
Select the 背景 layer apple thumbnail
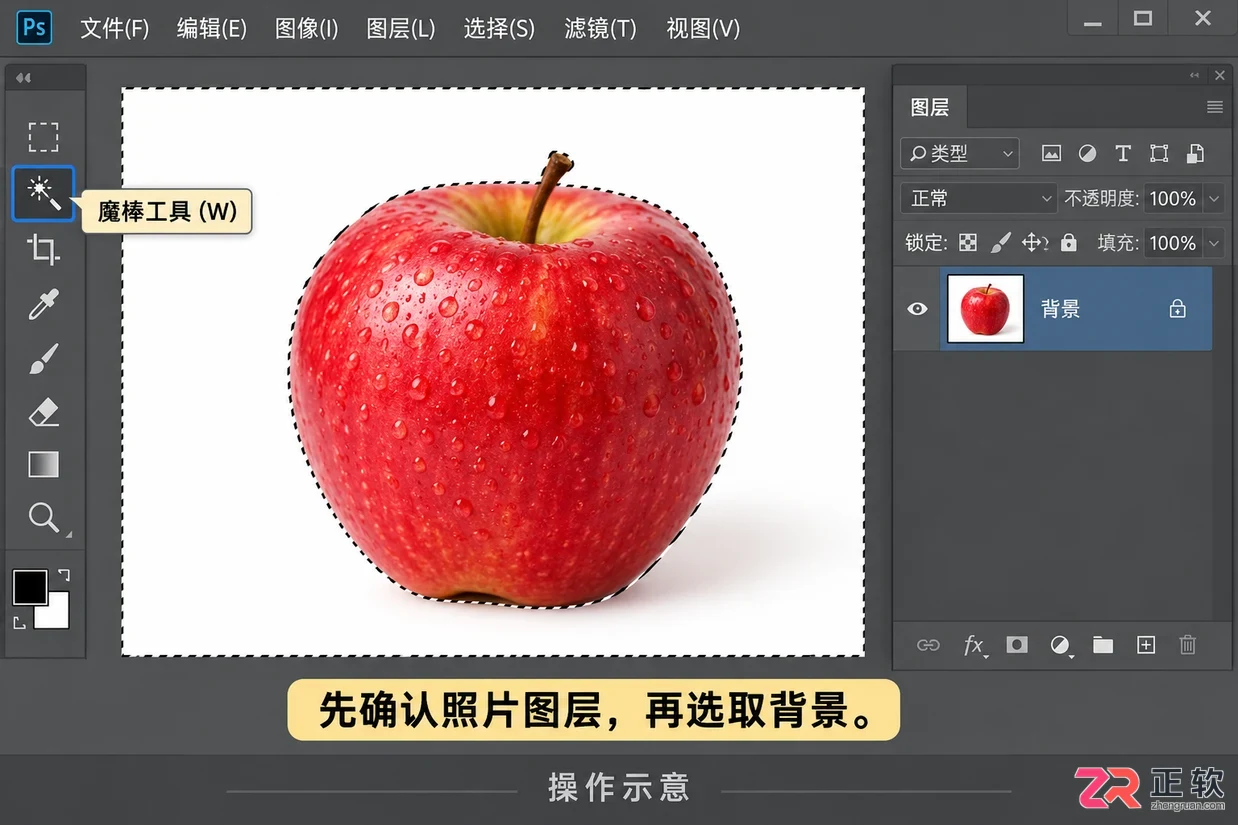click(985, 309)
